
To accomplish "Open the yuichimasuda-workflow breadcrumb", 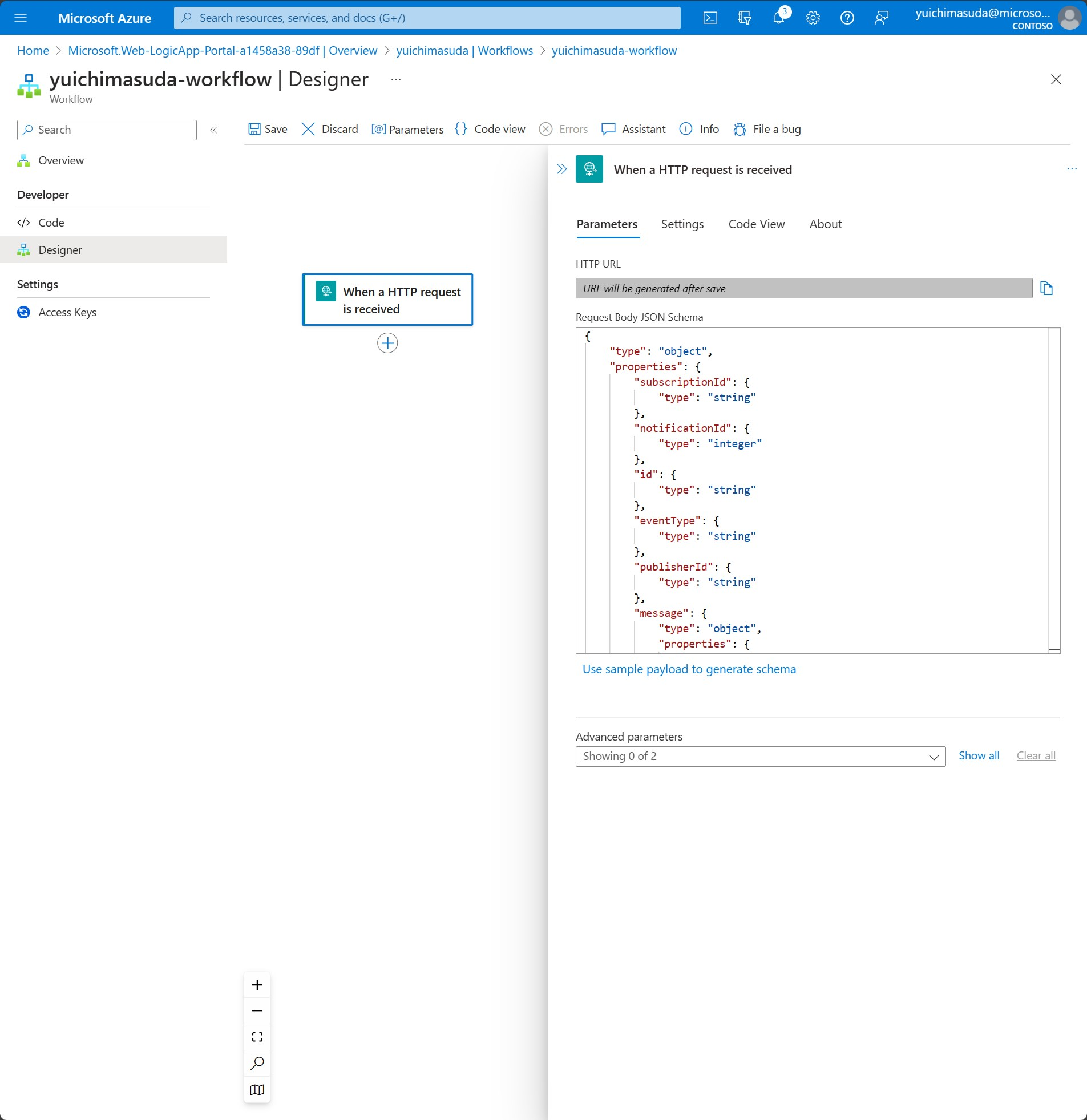I will [x=615, y=51].
